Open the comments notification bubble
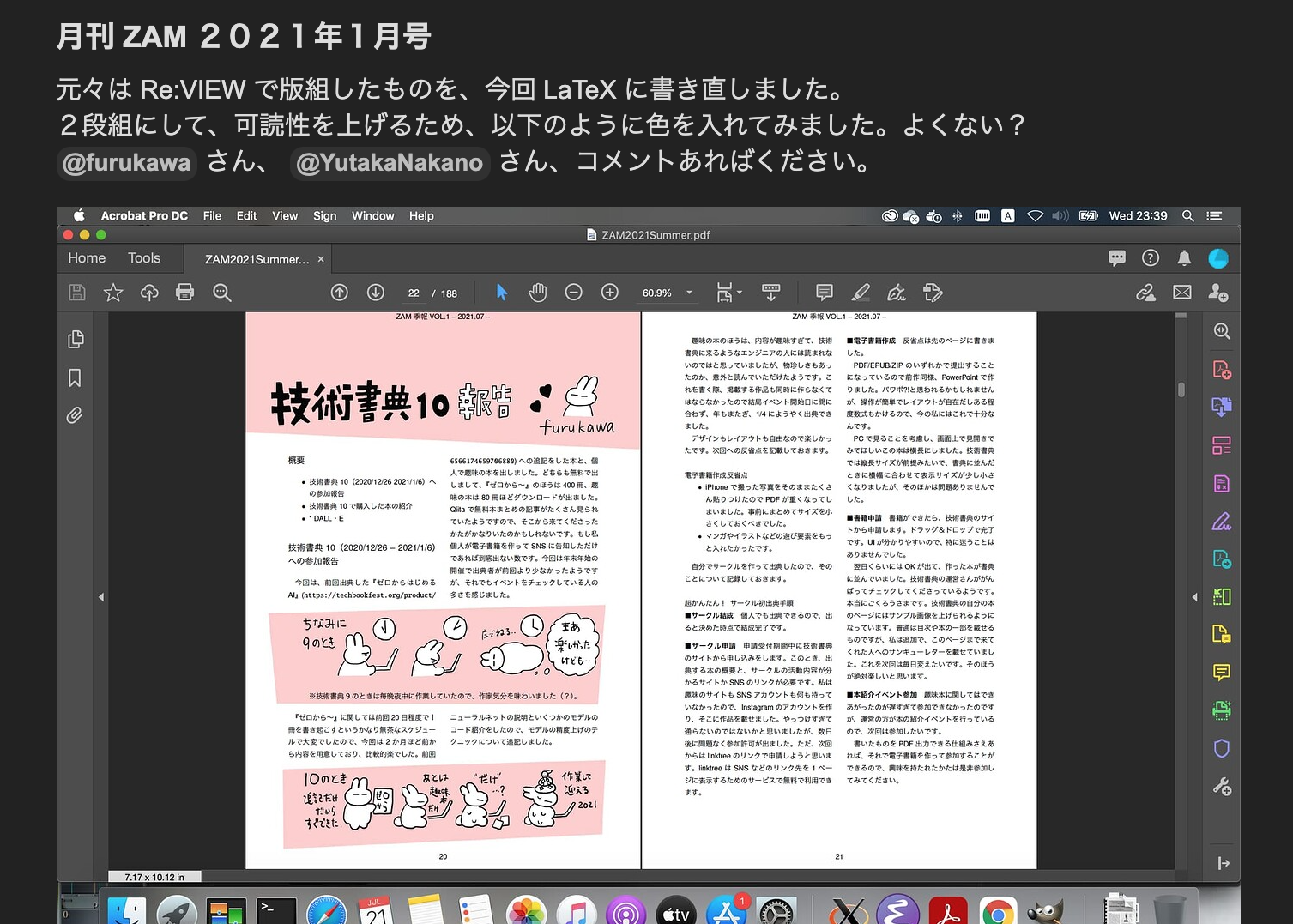 click(x=1117, y=258)
